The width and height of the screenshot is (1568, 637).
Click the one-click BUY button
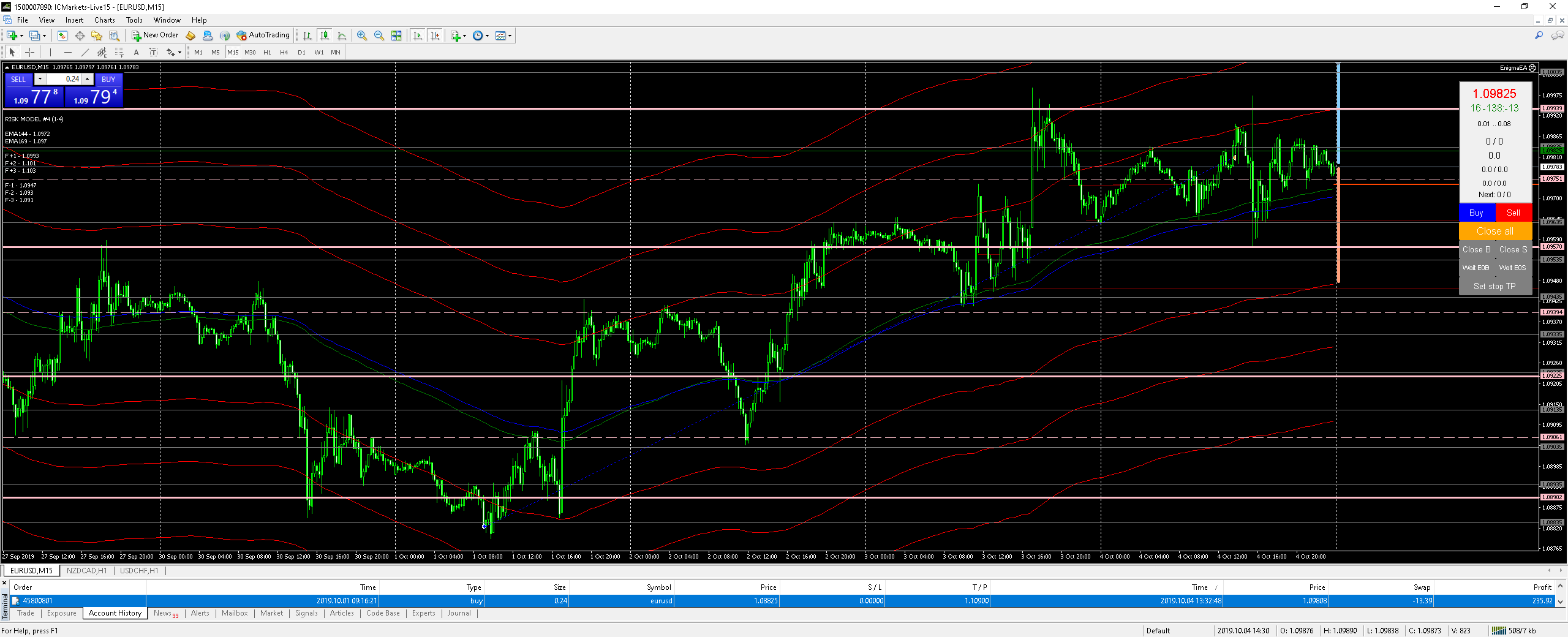[x=108, y=80]
